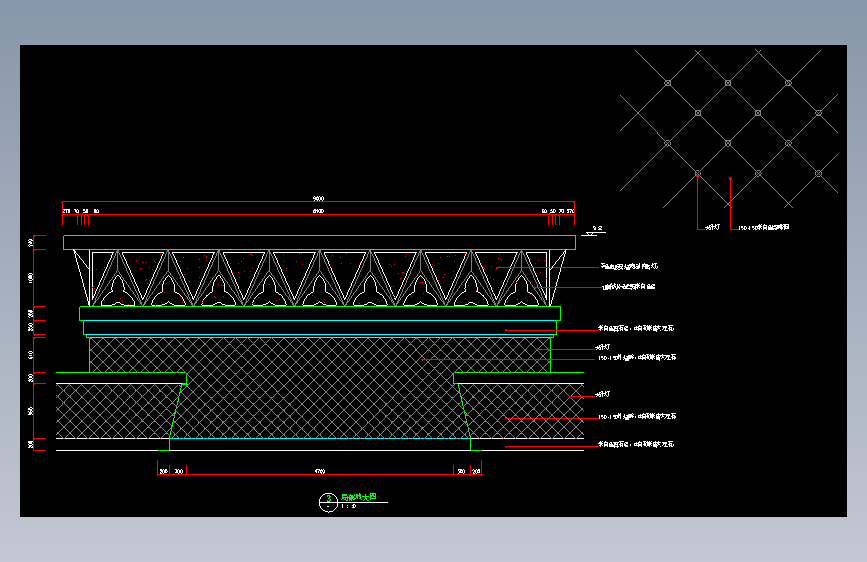Select the 4700 bottom dimension text

[320, 471]
